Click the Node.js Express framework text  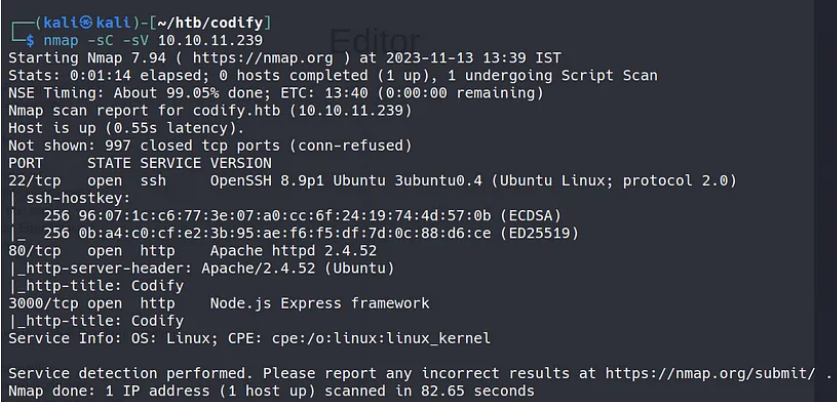tap(319, 303)
